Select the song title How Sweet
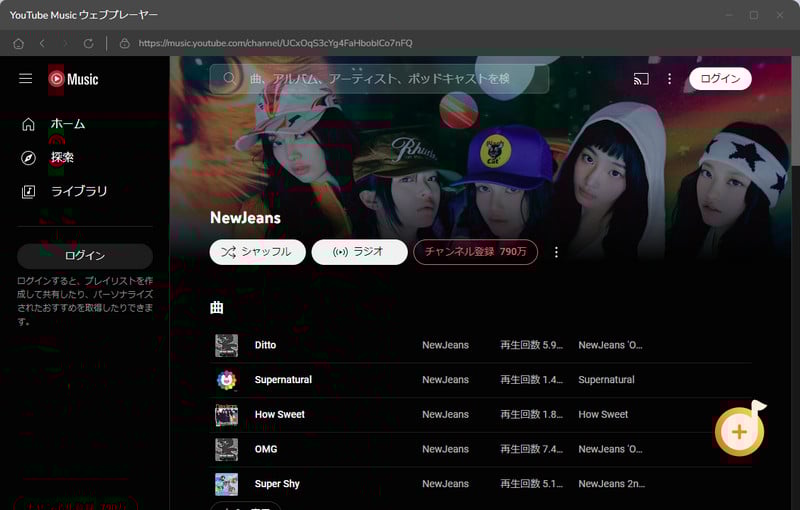Viewport: 800px width, 510px height. (x=280, y=415)
